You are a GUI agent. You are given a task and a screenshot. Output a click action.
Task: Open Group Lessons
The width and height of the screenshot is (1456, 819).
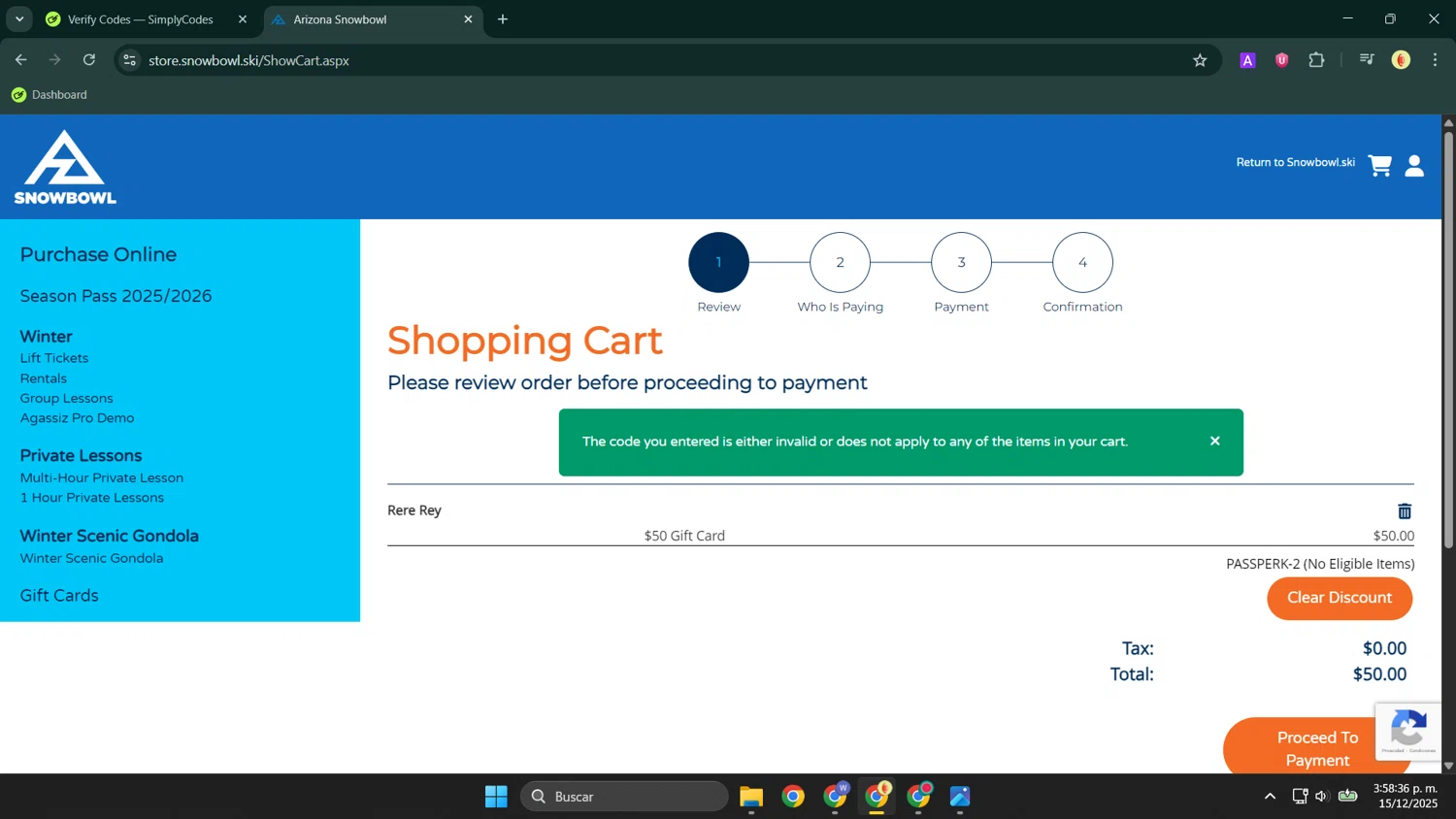click(66, 398)
